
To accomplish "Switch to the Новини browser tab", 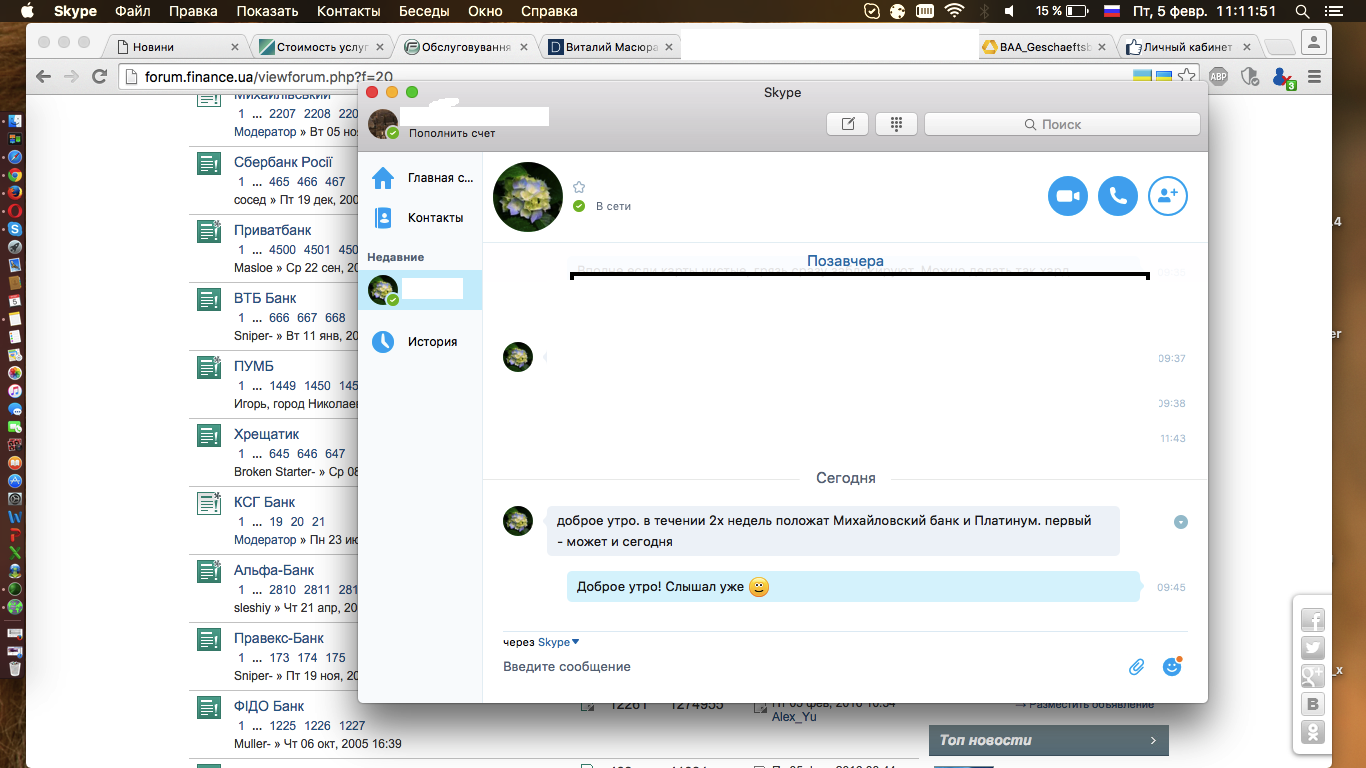I will [x=178, y=46].
